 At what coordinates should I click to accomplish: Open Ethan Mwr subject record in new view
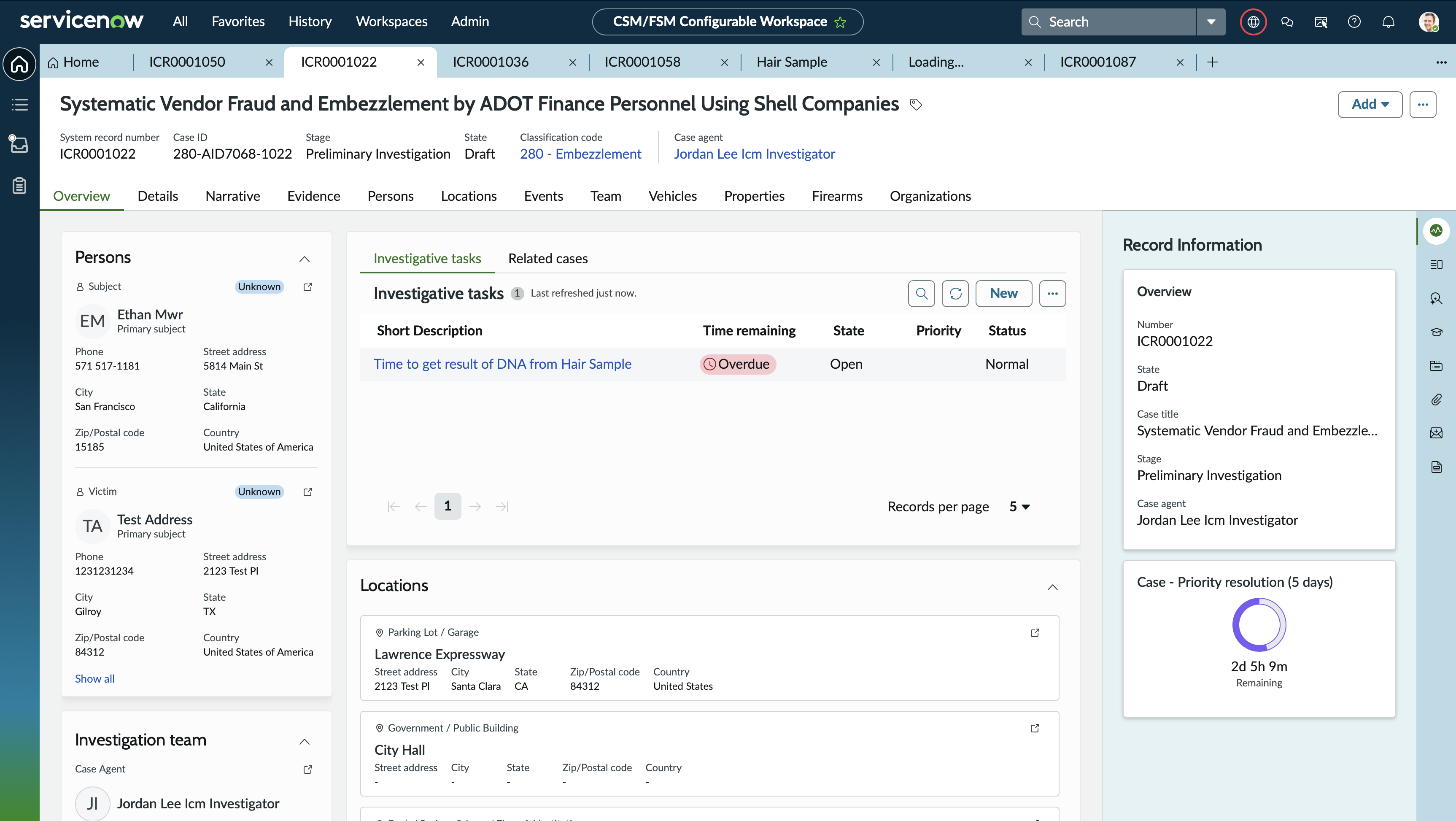pos(308,286)
